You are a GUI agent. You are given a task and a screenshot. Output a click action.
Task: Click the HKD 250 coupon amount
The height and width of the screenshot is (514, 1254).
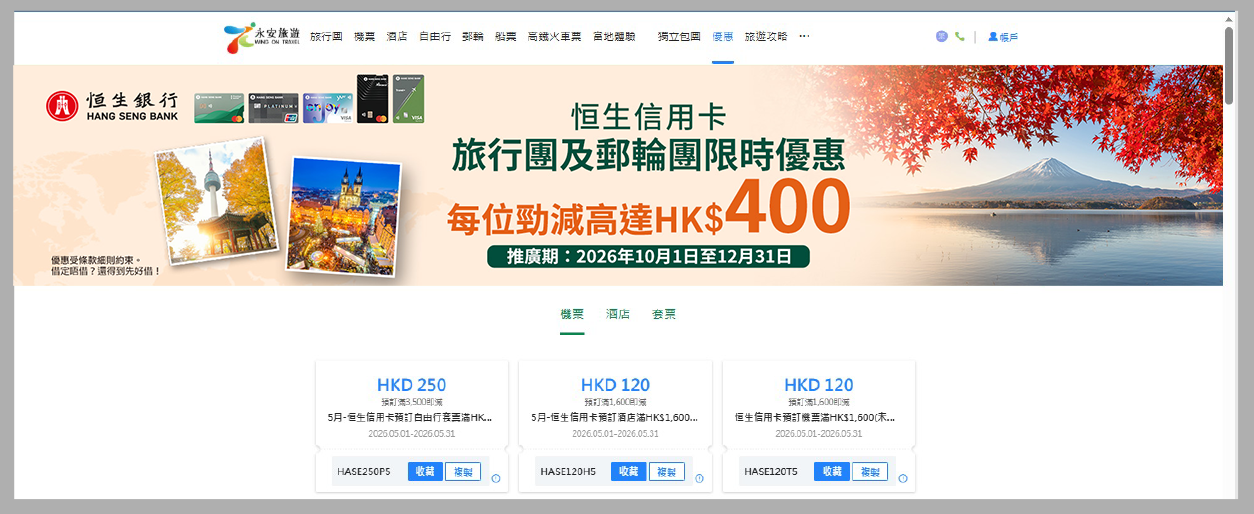click(x=412, y=385)
